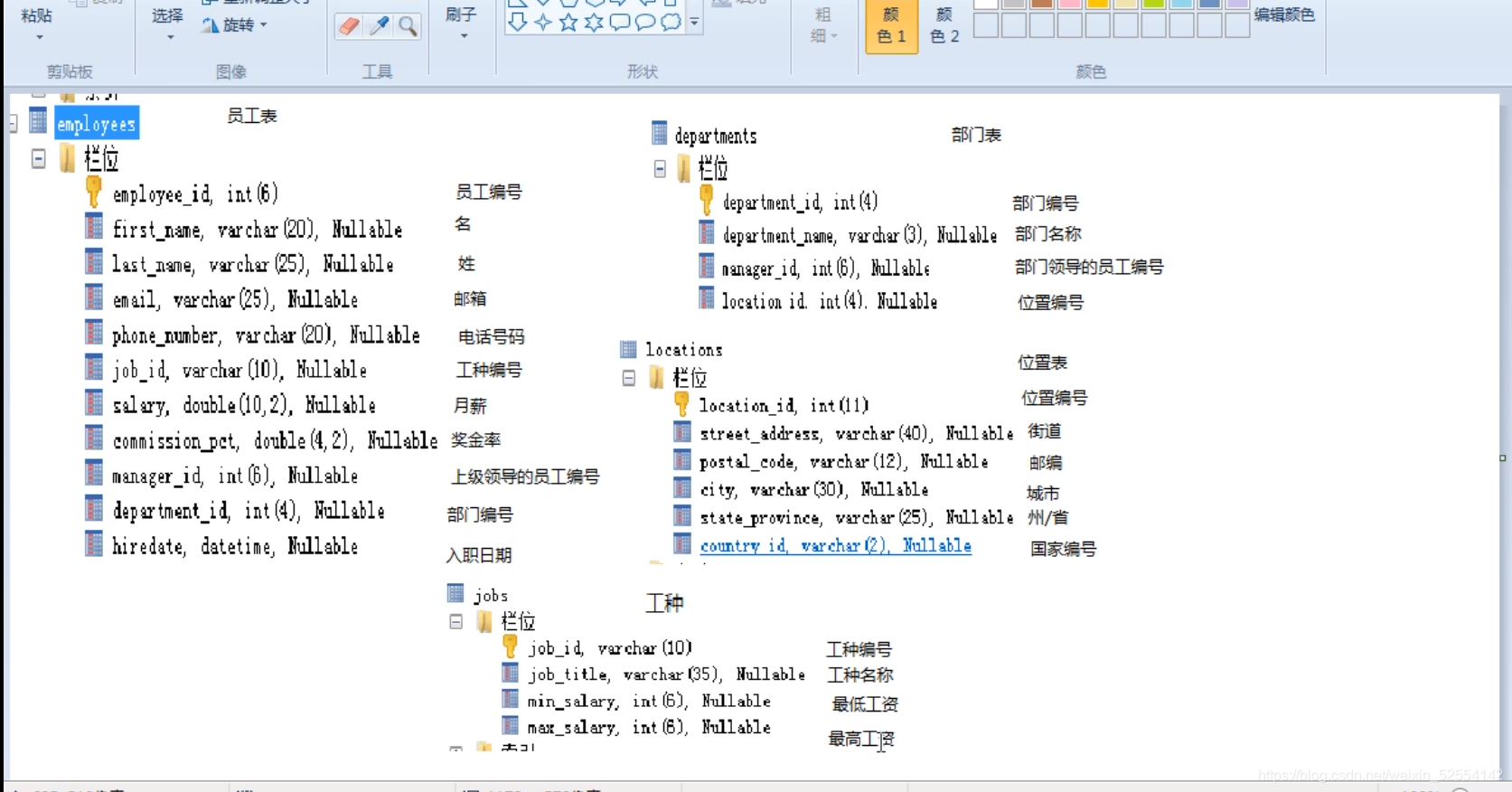Click the underlined country_id varchar(2) link
This screenshot has width=1512, height=792.
[x=836, y=545]
